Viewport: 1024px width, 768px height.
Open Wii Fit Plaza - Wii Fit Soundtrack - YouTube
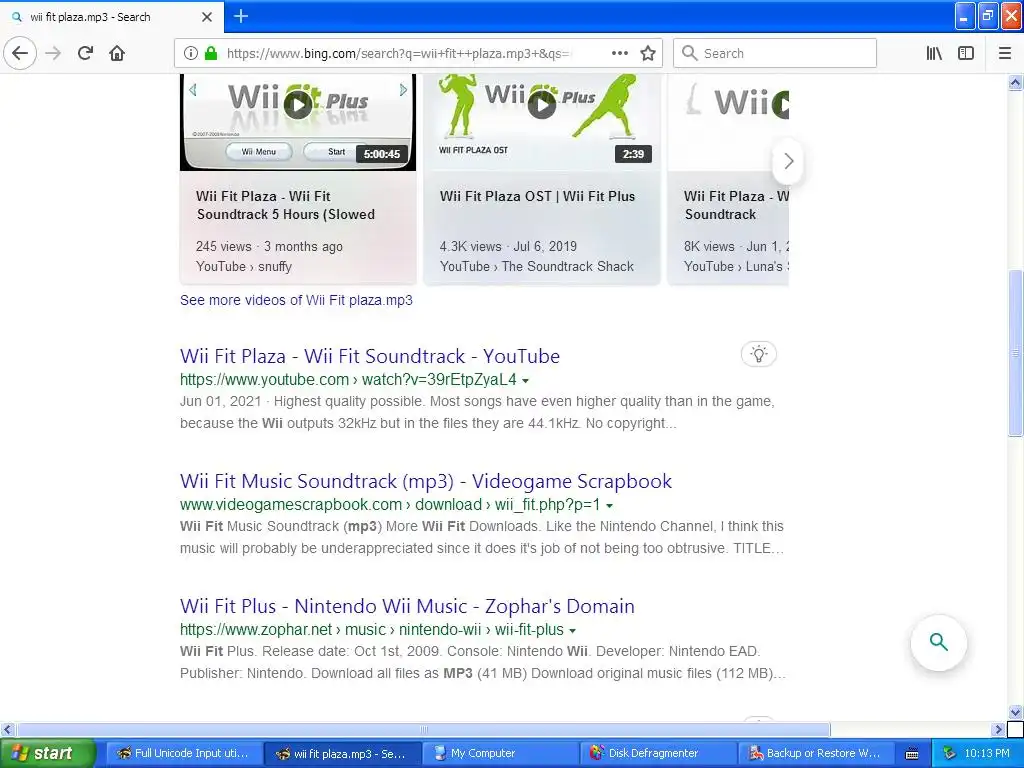point(370,356)
